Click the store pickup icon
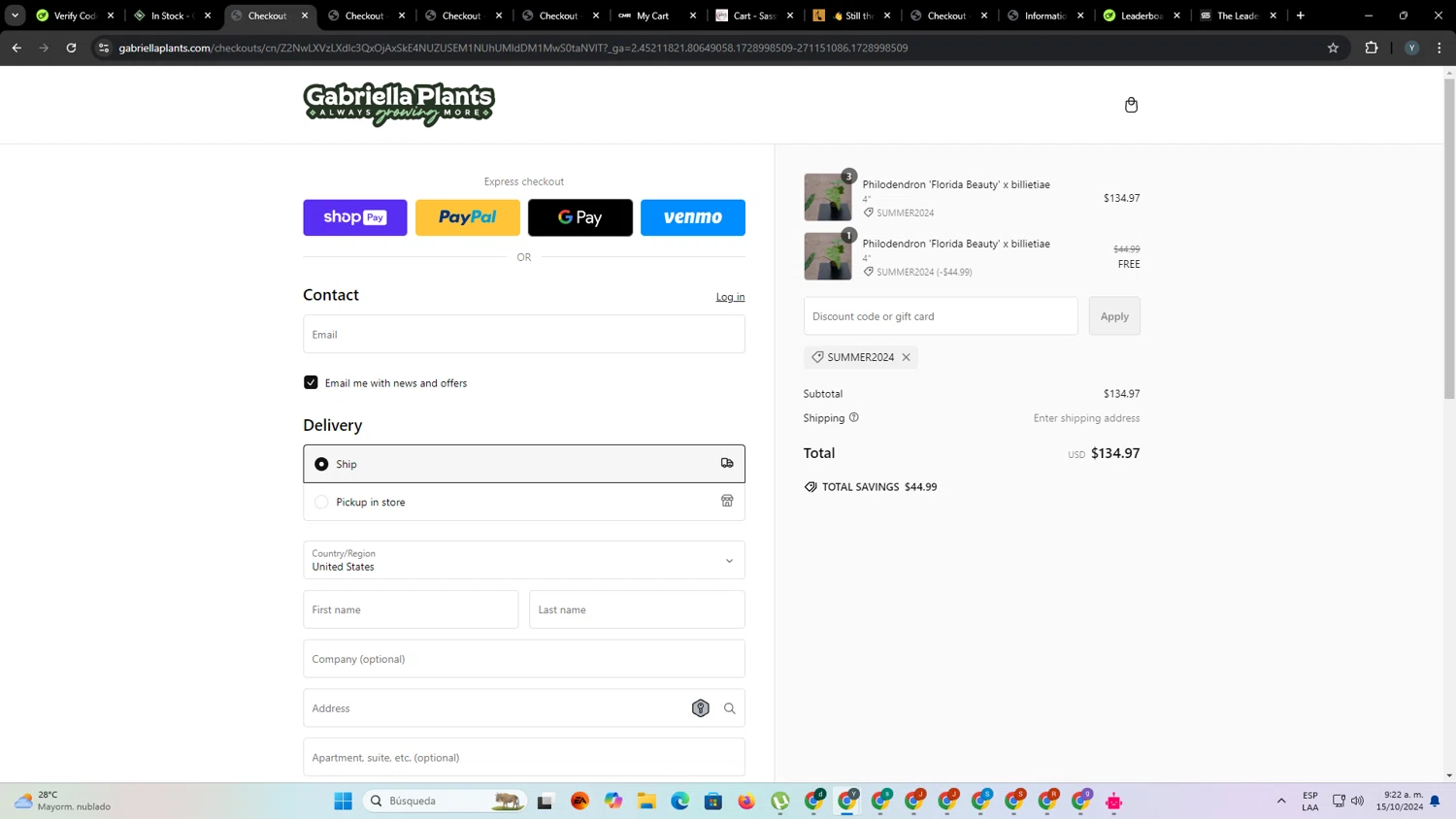 click(x=727, y=501)
